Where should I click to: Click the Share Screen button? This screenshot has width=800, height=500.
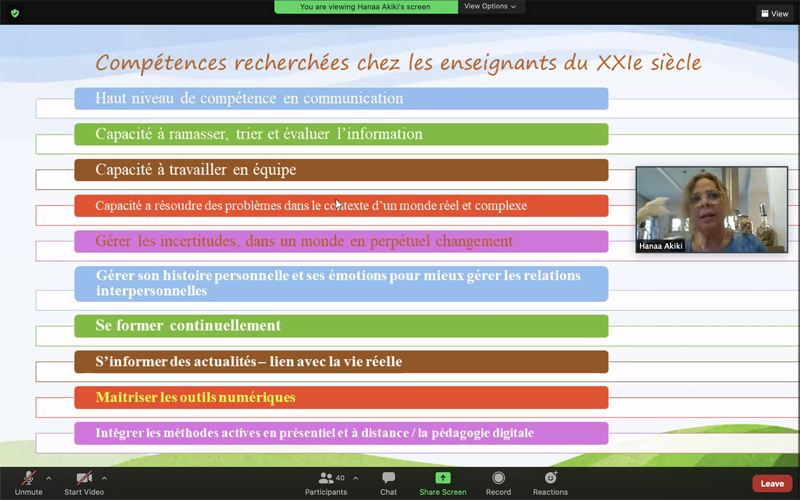[442, 483]
